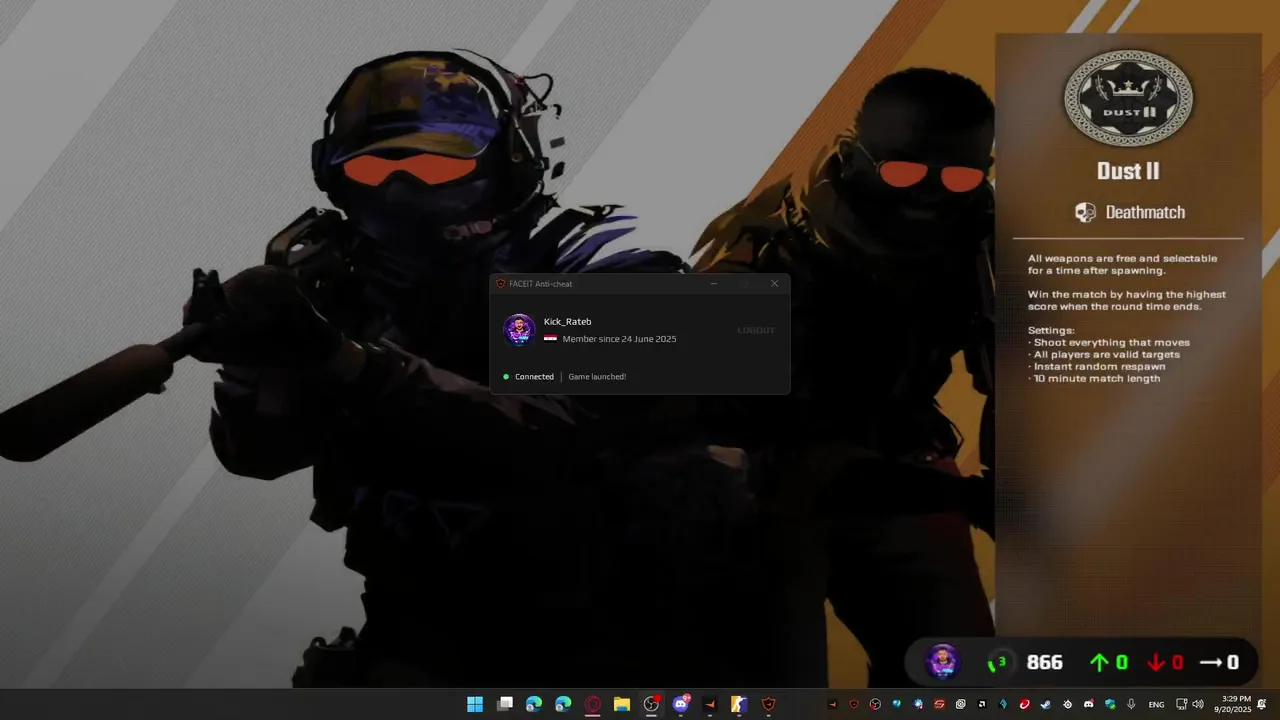Open Discord from the taskbar
The width and height of the screenshot is (1280, 720).
[x=681, y=704]
